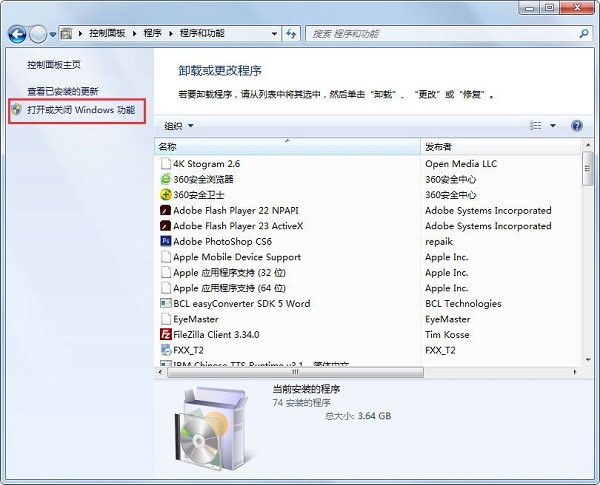
Task: Click the Adobe PhotoShop CS6 icon
Action: point(165,241)
